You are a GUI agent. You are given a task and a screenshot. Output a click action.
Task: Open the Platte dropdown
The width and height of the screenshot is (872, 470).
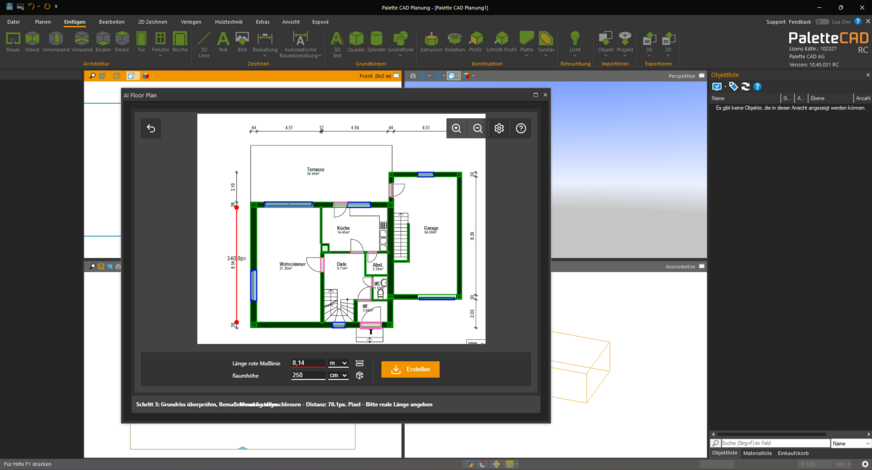click(526, 56)
